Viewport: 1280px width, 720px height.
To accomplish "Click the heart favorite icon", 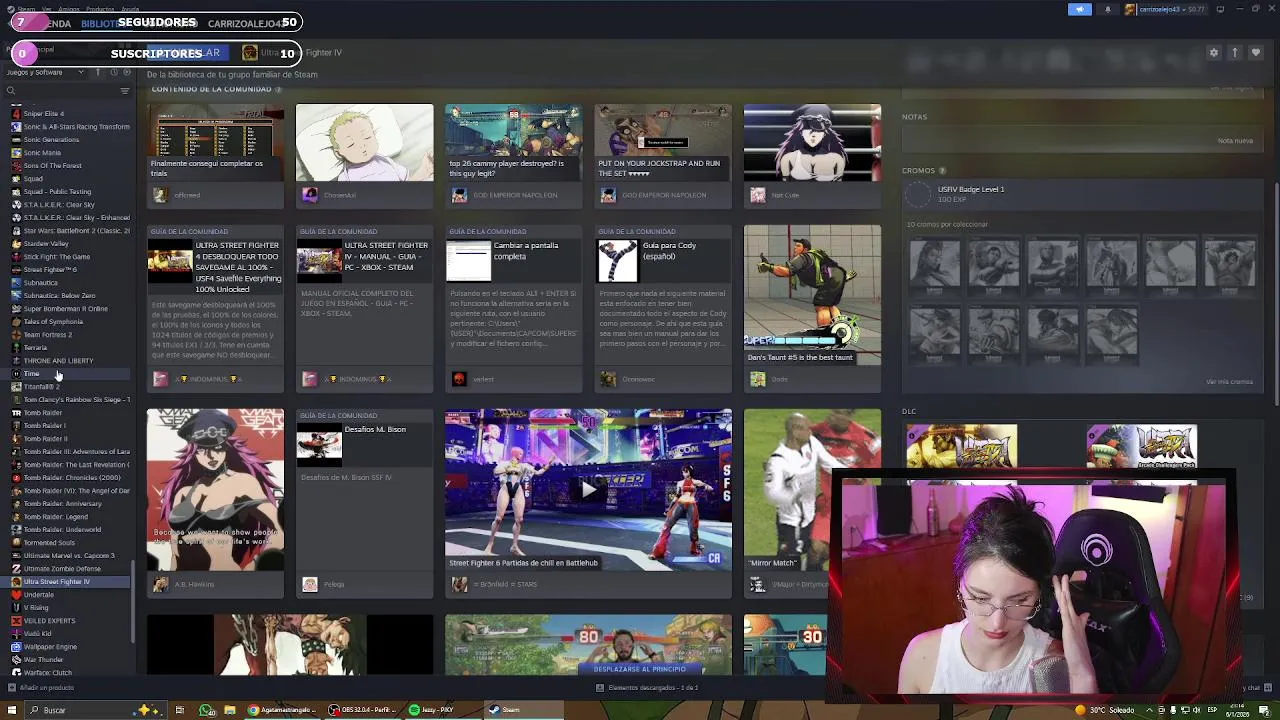I will click(1256, 53).
